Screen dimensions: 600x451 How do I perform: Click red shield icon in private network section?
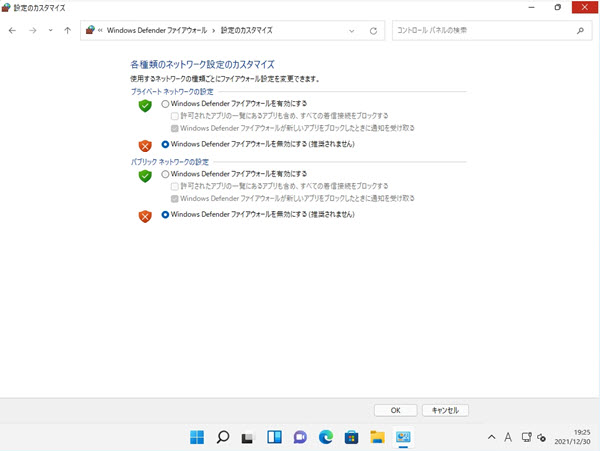145,145
